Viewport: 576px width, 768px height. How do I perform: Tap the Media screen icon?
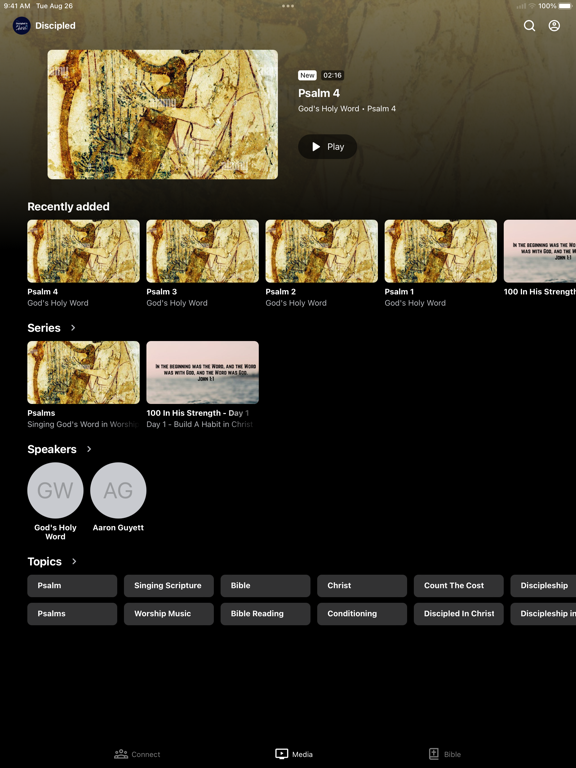281,754
